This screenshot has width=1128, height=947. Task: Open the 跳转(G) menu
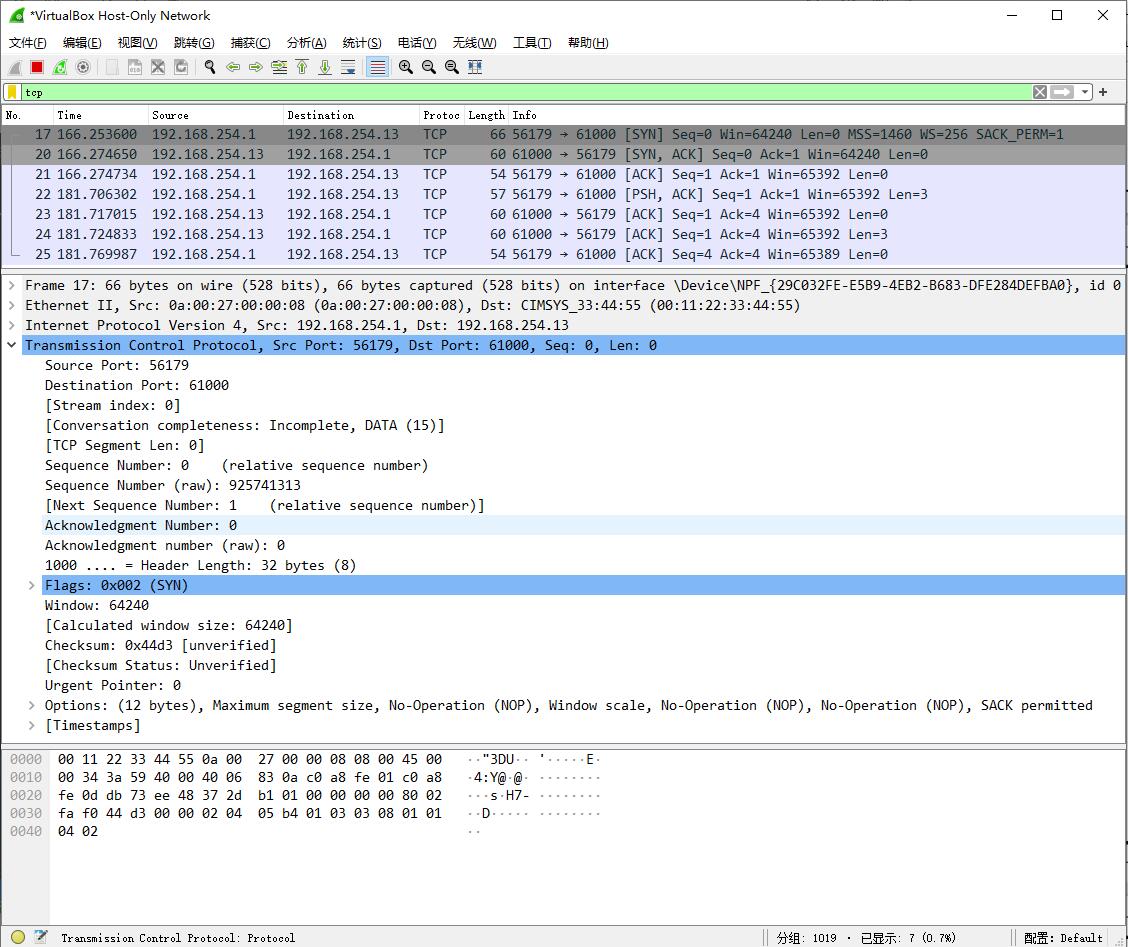(194, 43)
